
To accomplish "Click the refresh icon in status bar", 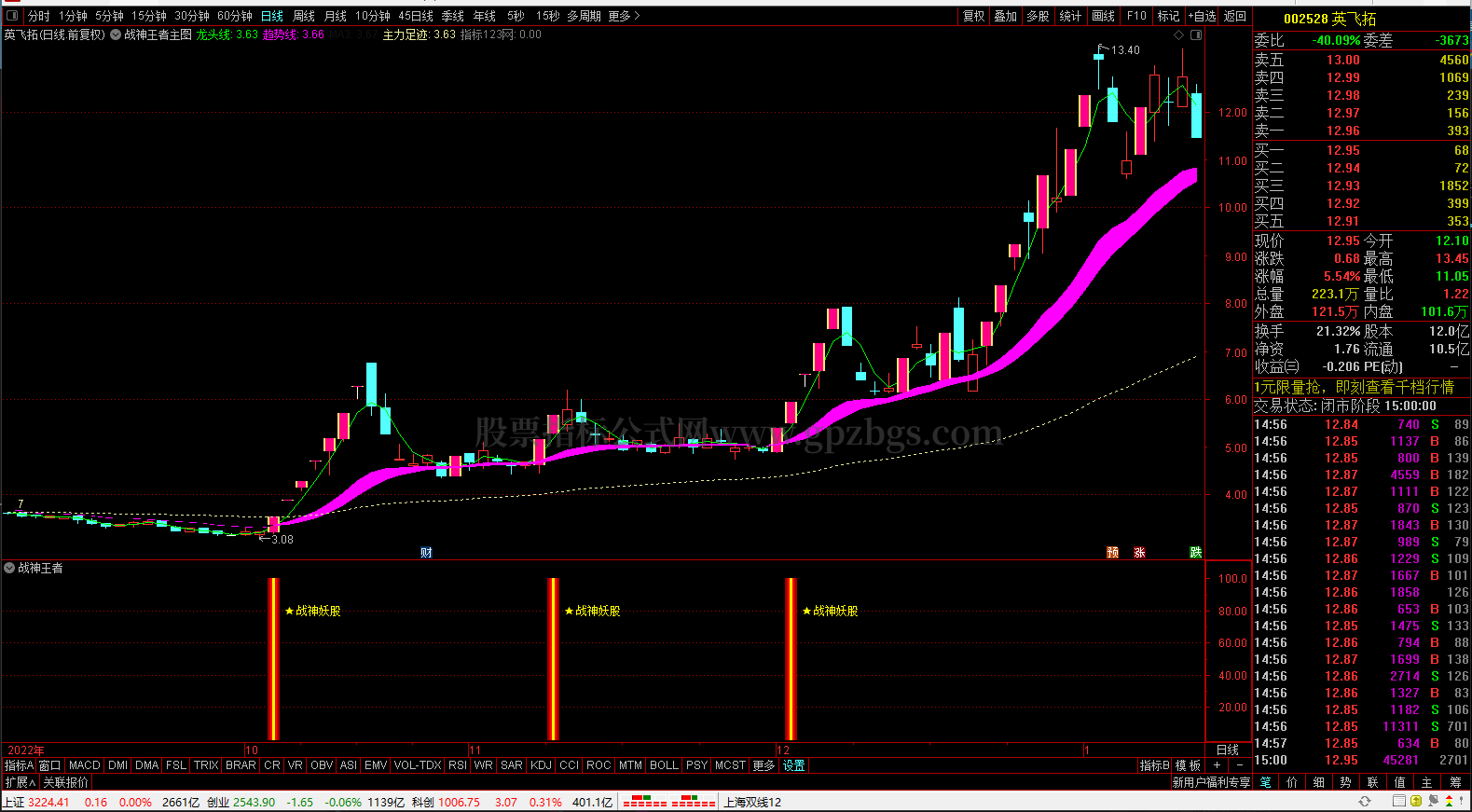I will [1365, 802].
